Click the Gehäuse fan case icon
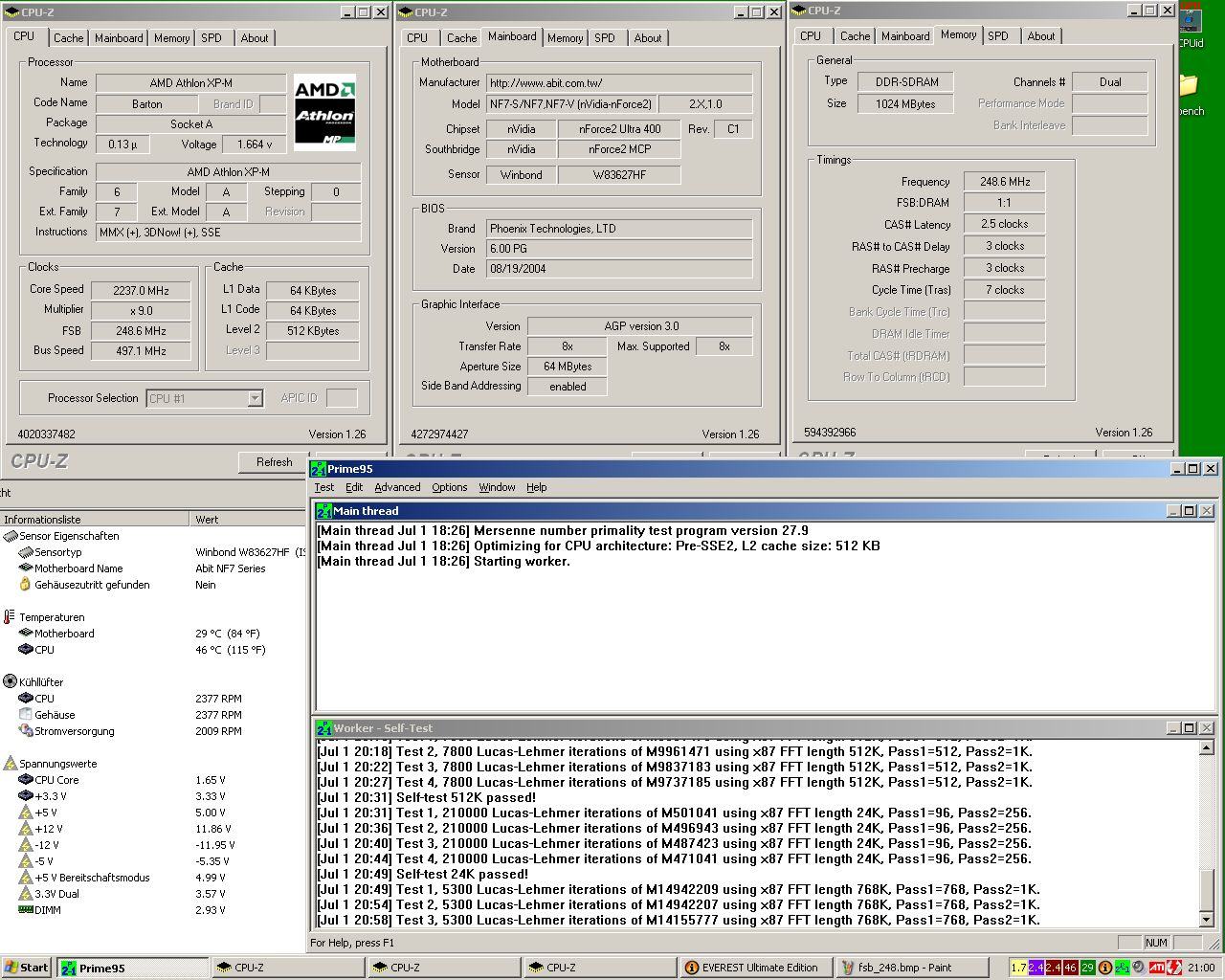Viewport: 1225px width, 980px height. (x=26, y=715)
